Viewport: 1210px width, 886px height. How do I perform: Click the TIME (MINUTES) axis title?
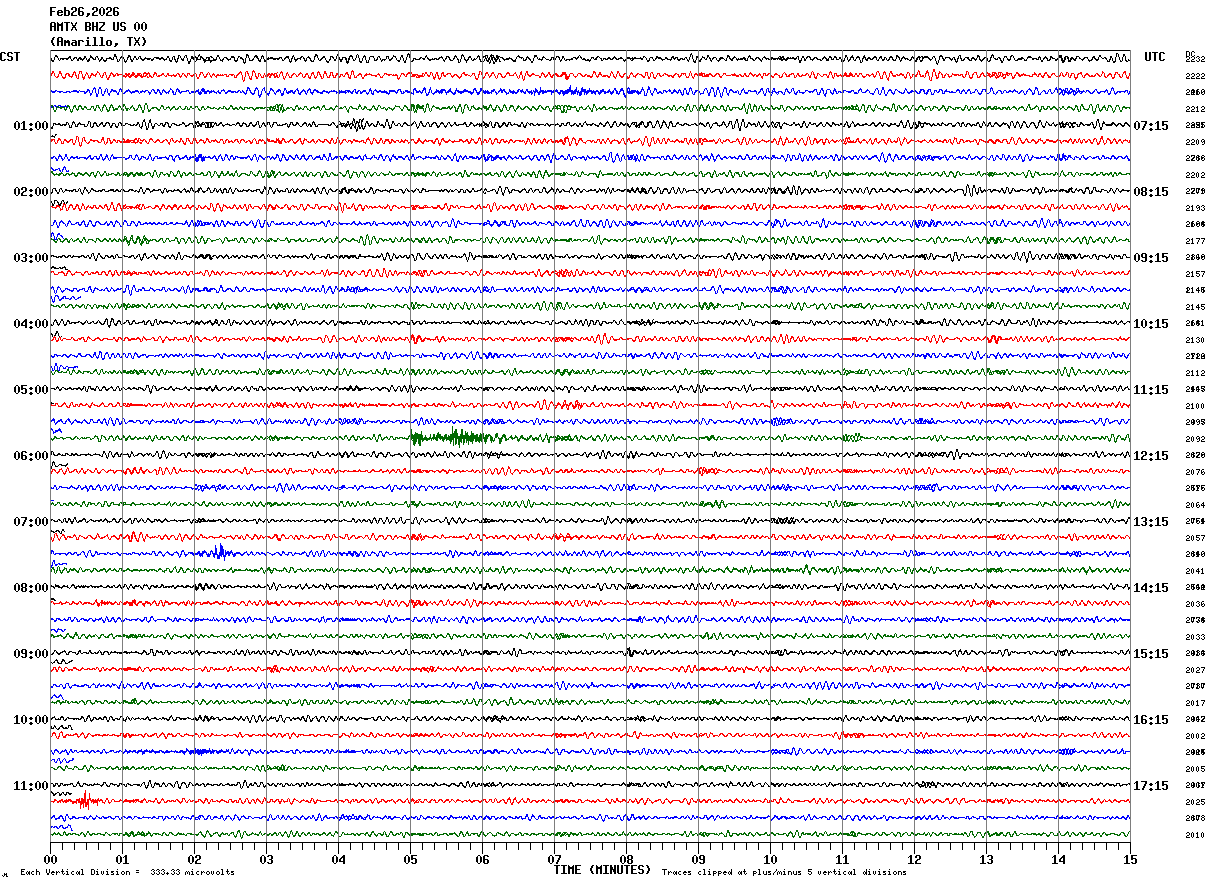[602, 870]
